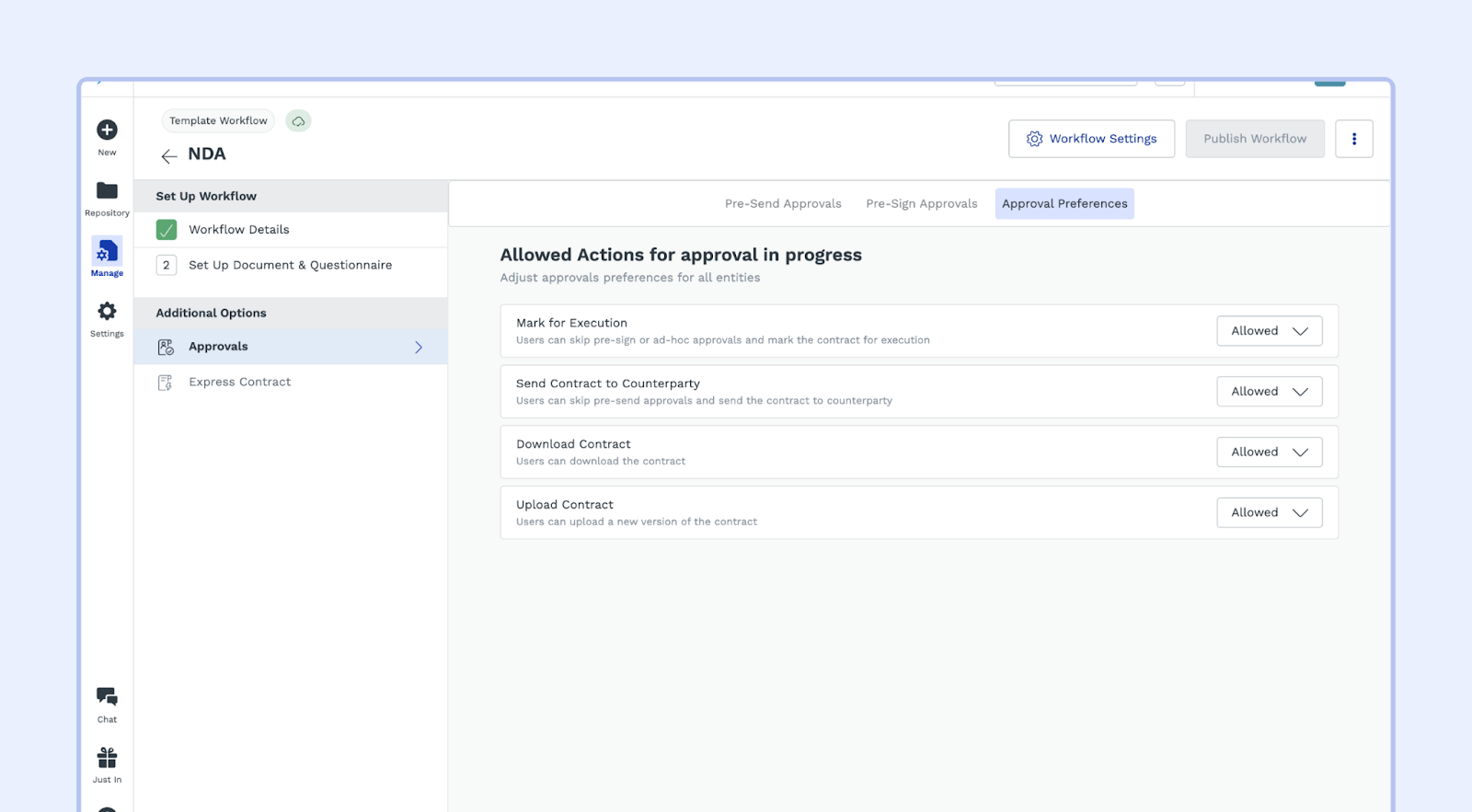Select the Manage sidebar icon
This screenshot has width=1472, height=812.
(107, 252)
